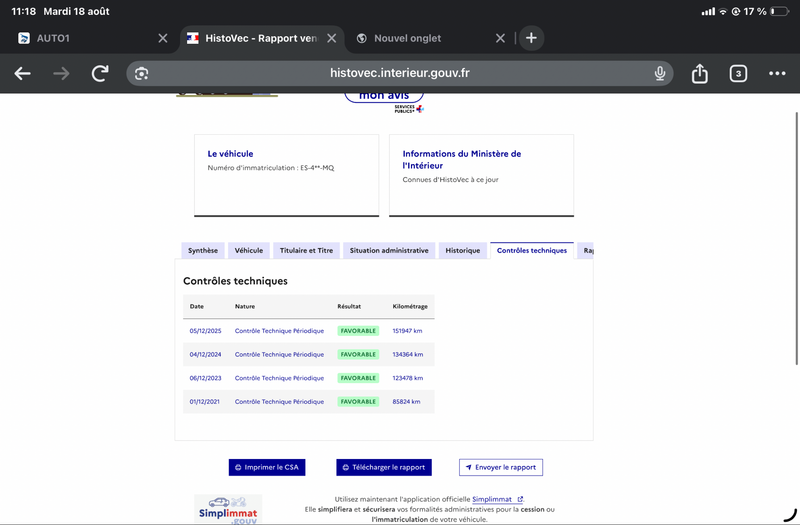The image size is (800, 525).
Task: Open the lens search icon in address bar
Action: tap(141, 73)
